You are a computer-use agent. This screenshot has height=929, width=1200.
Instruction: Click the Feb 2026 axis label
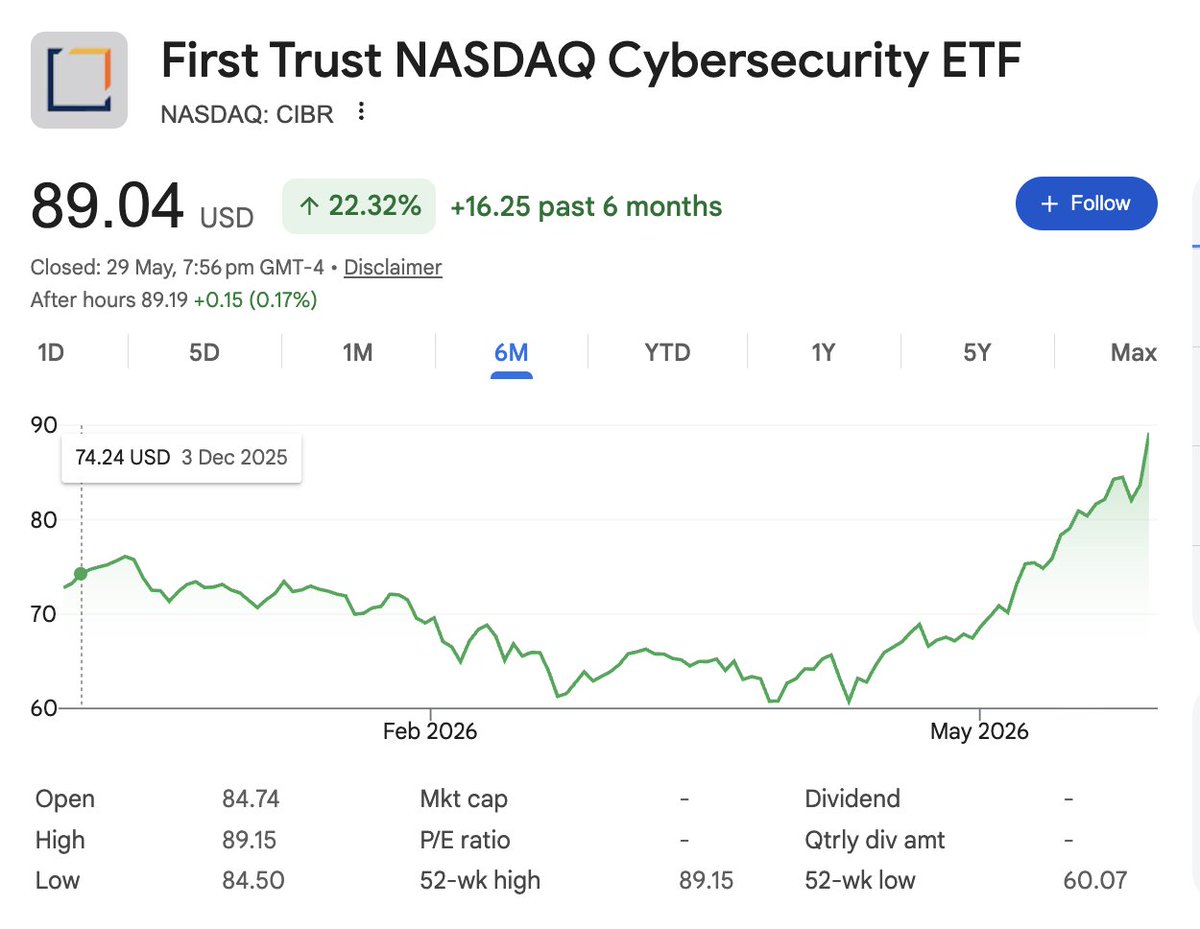(x=430, y=732)
